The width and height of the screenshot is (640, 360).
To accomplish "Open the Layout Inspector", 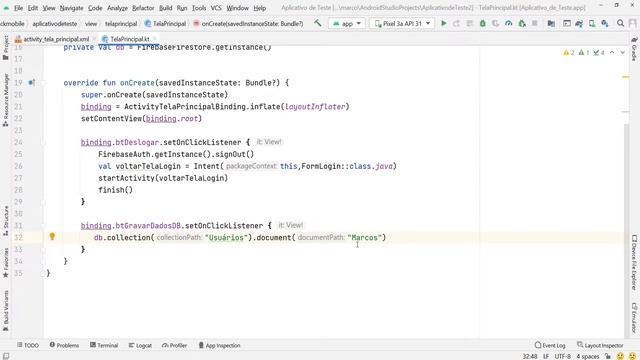I will coord(600,345).
